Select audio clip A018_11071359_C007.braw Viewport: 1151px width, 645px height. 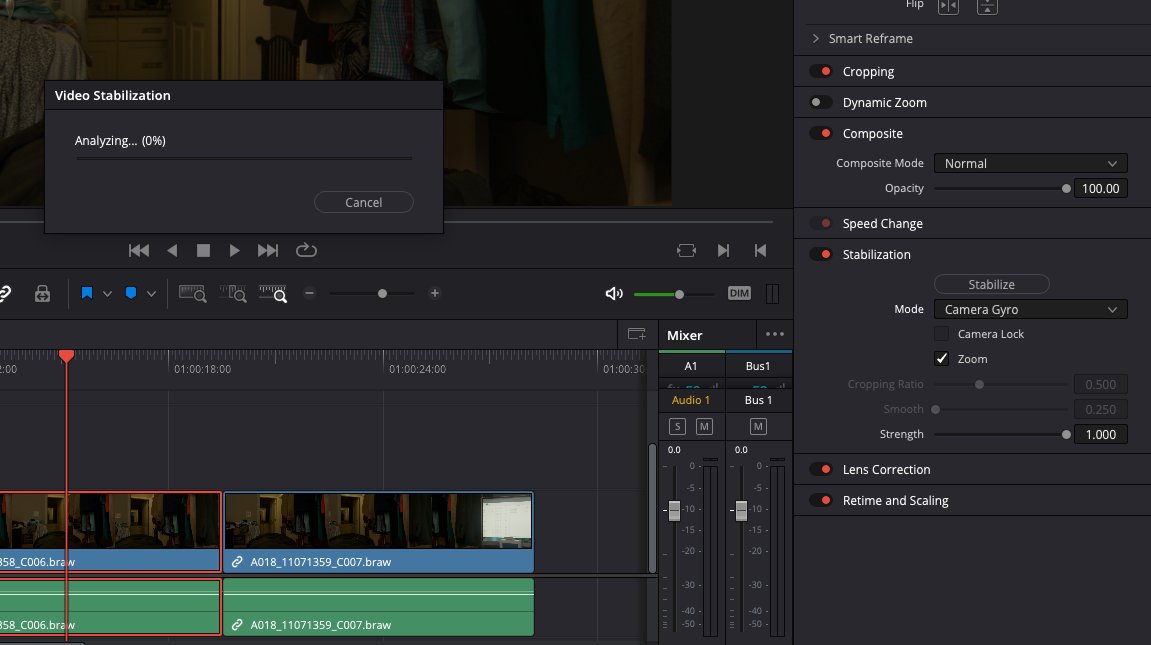click(x=378, y=607)
